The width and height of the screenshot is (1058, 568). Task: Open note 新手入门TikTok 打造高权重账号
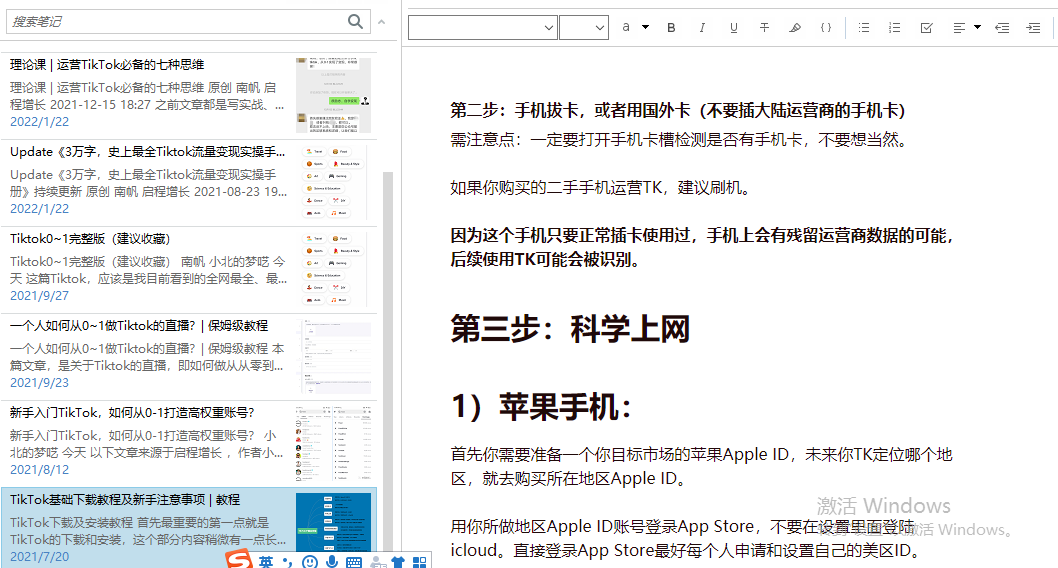pyautogui.click(x=189, y=444)
